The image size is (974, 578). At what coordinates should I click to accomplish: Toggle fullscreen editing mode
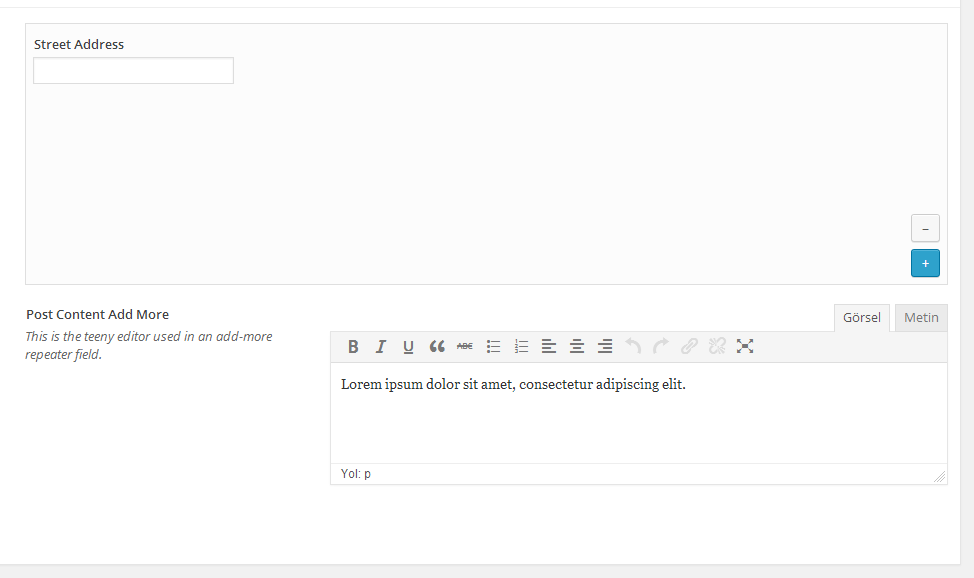[x=745, y=346]
